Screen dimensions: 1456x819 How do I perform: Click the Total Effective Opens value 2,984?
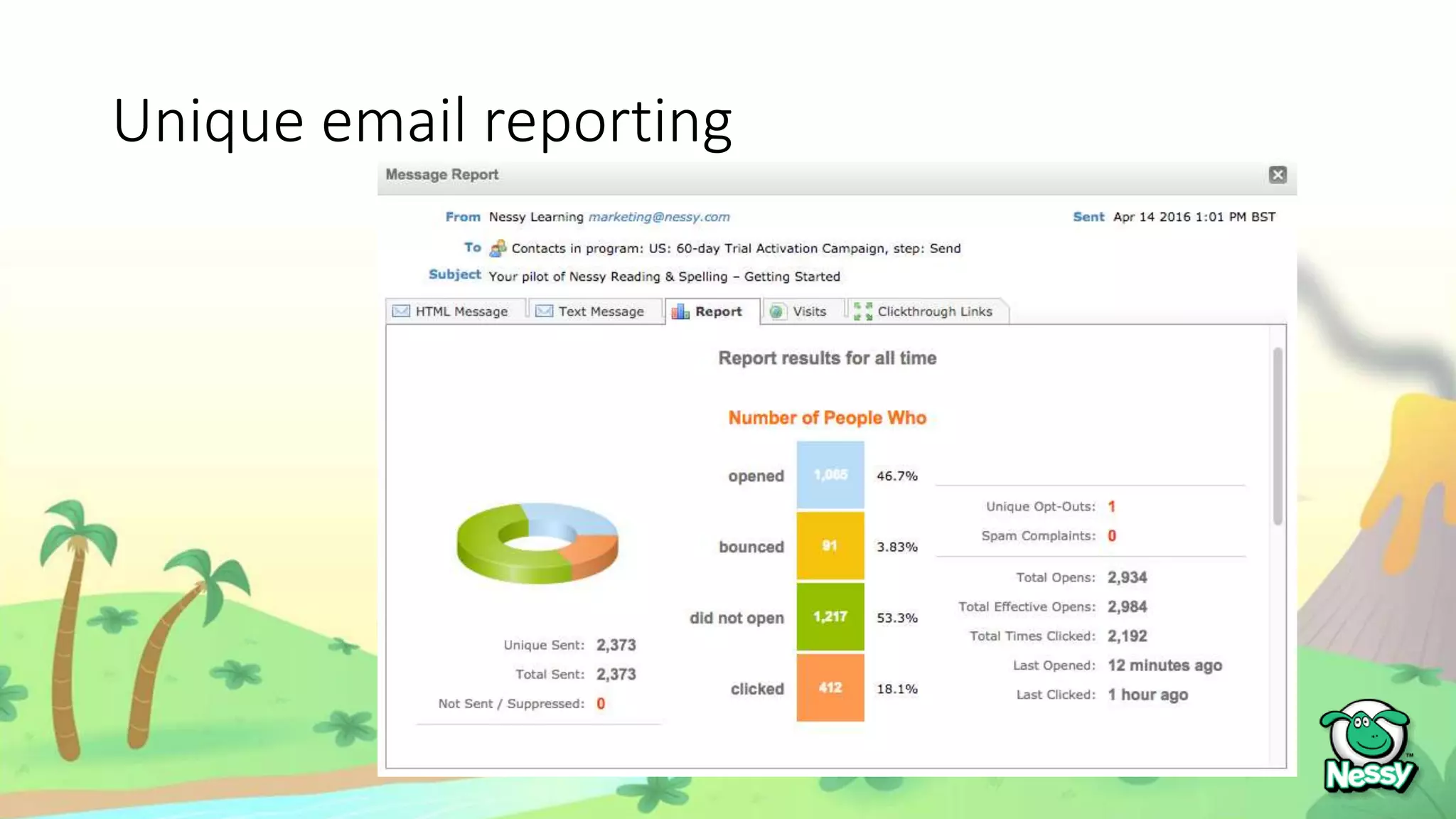pyautogui.click(x=1127, y=606)
